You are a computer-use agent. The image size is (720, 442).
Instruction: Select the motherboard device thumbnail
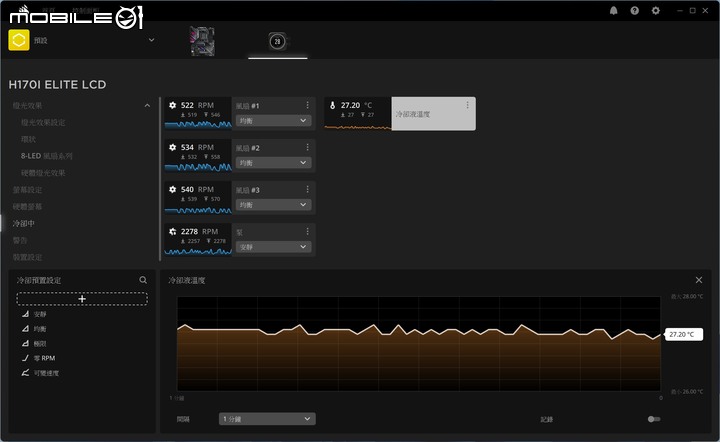[x=202, y=41]
